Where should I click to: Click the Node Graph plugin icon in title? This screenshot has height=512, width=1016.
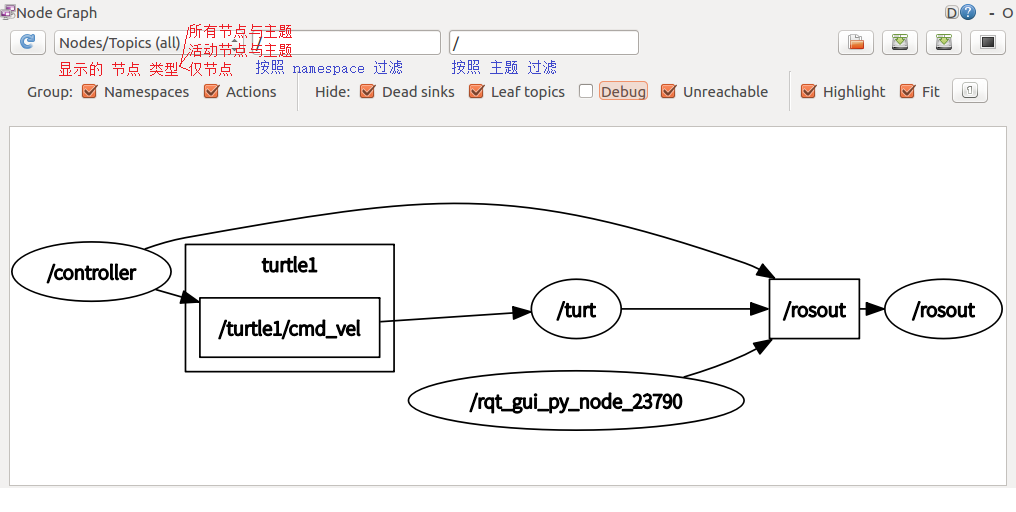tap(8, 12)
